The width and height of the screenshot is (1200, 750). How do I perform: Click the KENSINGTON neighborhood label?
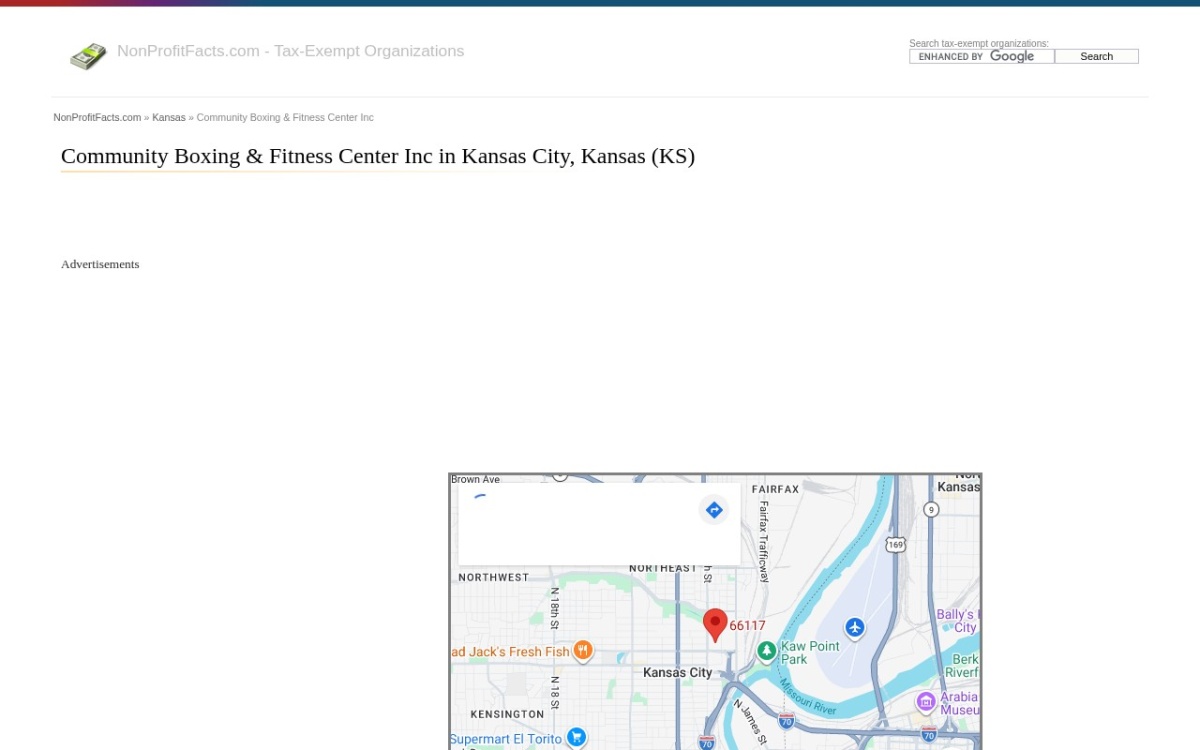507,714
